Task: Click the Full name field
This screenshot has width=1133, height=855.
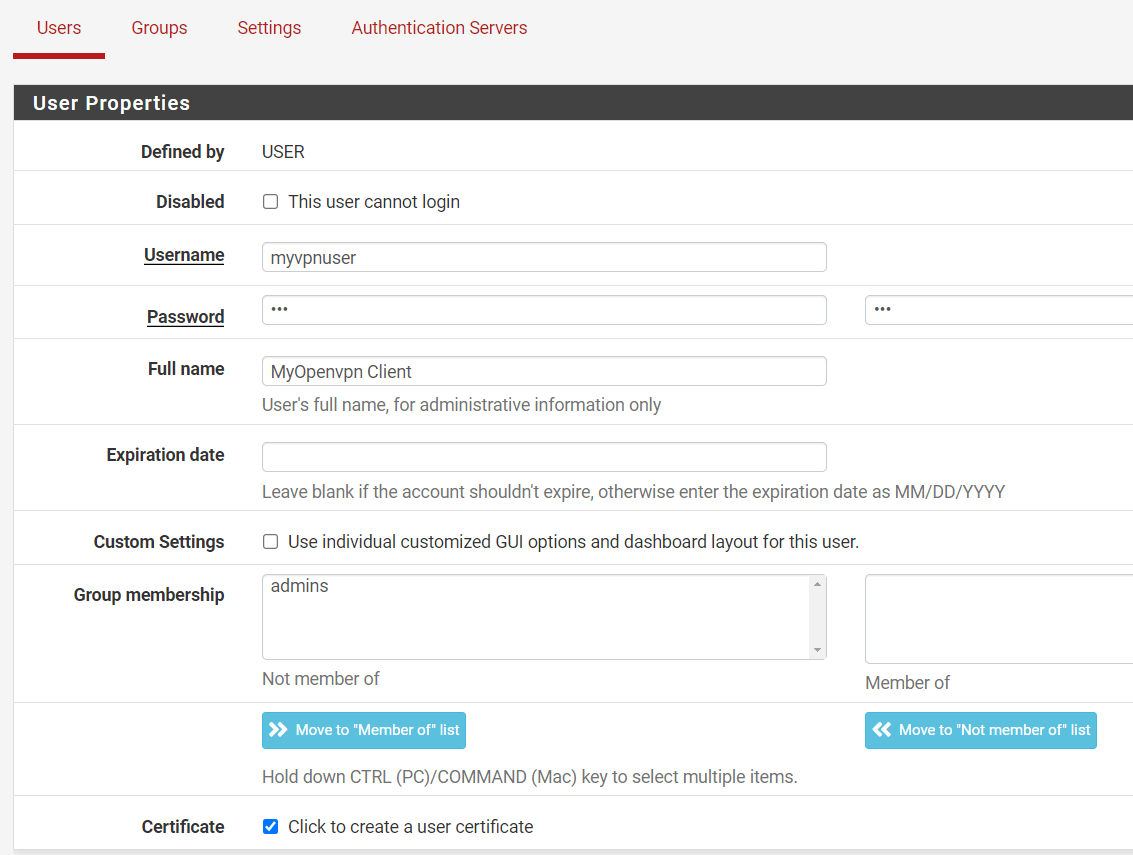Action: (544, 371)
